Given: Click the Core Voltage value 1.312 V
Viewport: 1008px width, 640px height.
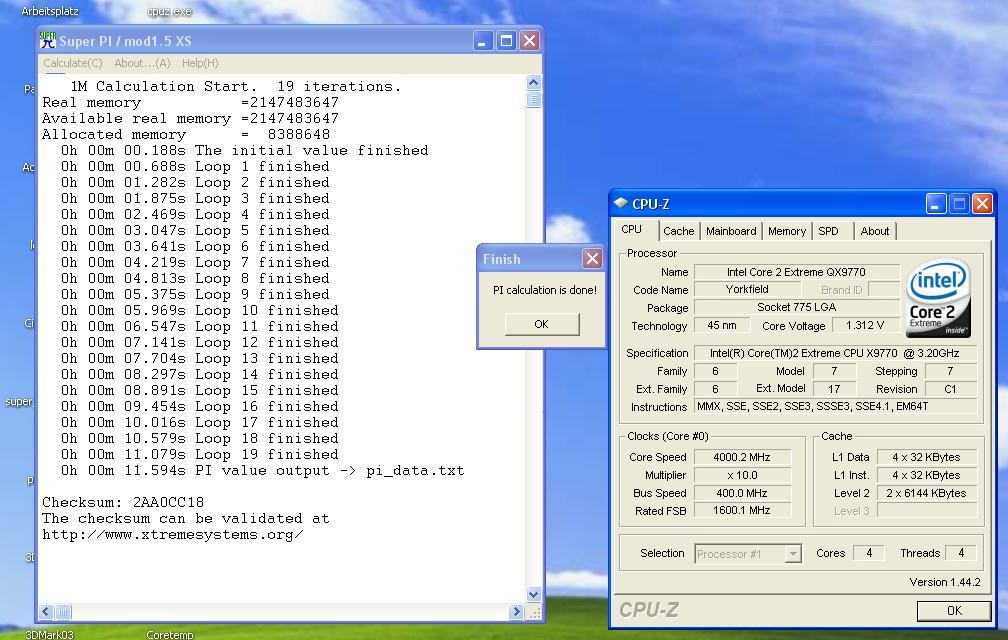Looking at the screenshot, I should pyautogui.click(x=865, y=325).
